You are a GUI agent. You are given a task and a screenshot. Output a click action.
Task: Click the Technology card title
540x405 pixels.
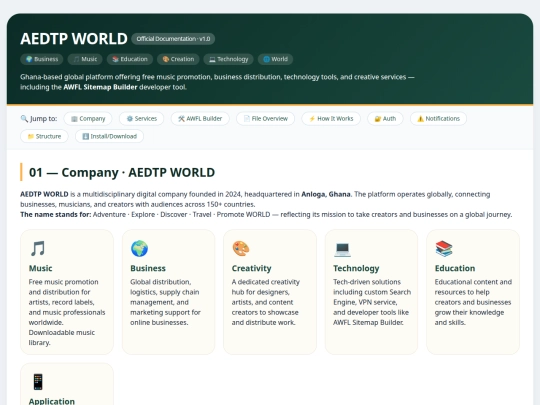pos(356,268)
